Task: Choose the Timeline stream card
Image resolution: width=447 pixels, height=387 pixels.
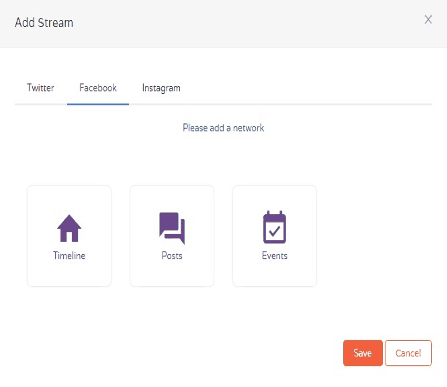Action: (69, 236)
